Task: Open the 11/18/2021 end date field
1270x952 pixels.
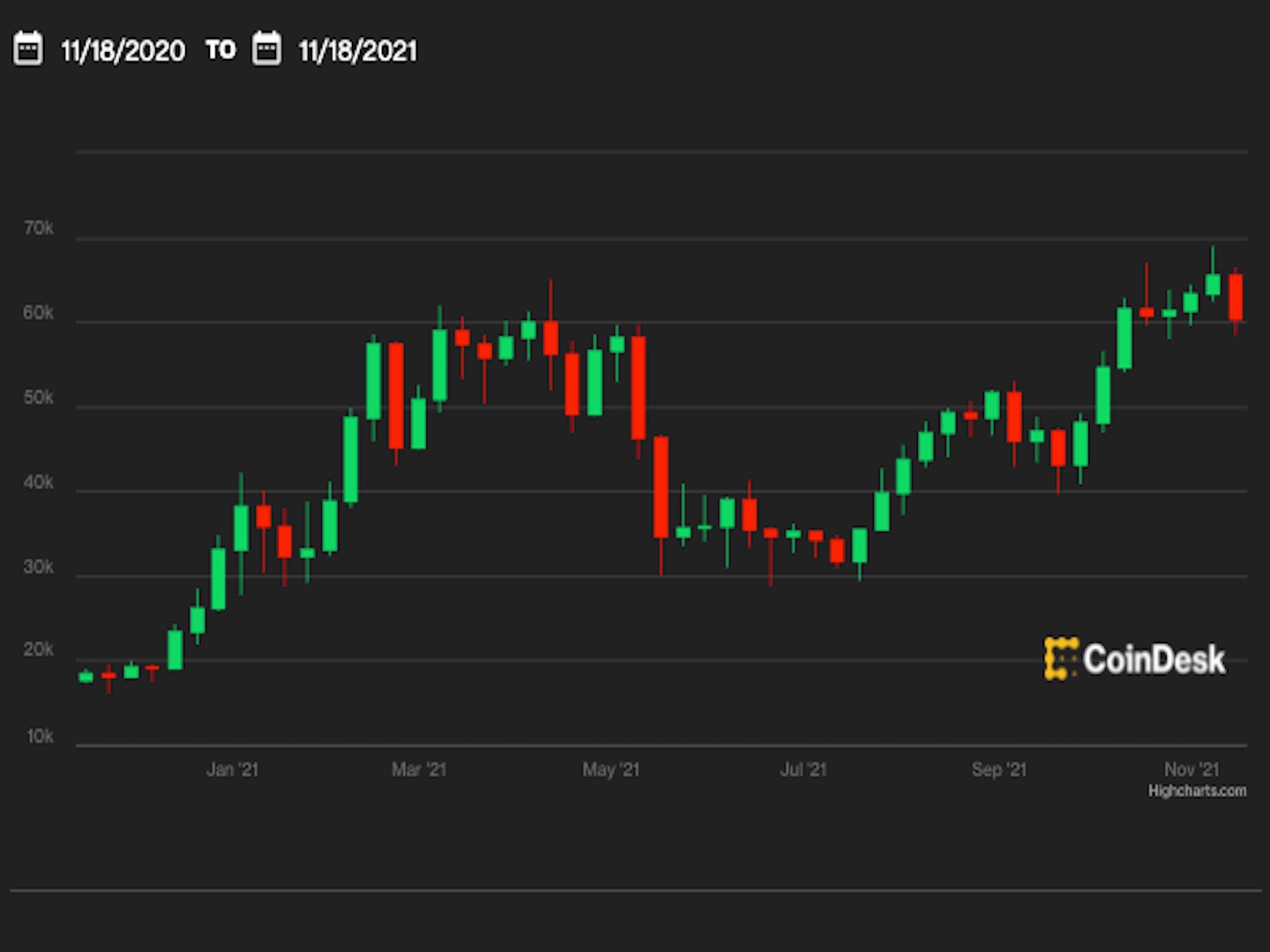Action: [x=359, y=51]
